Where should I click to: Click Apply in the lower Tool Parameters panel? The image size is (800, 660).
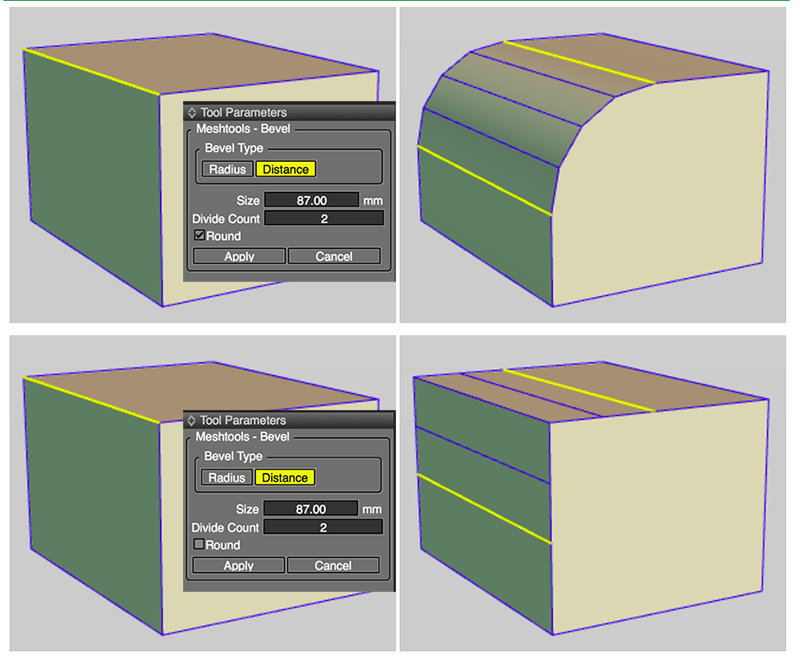coord(238,565)
